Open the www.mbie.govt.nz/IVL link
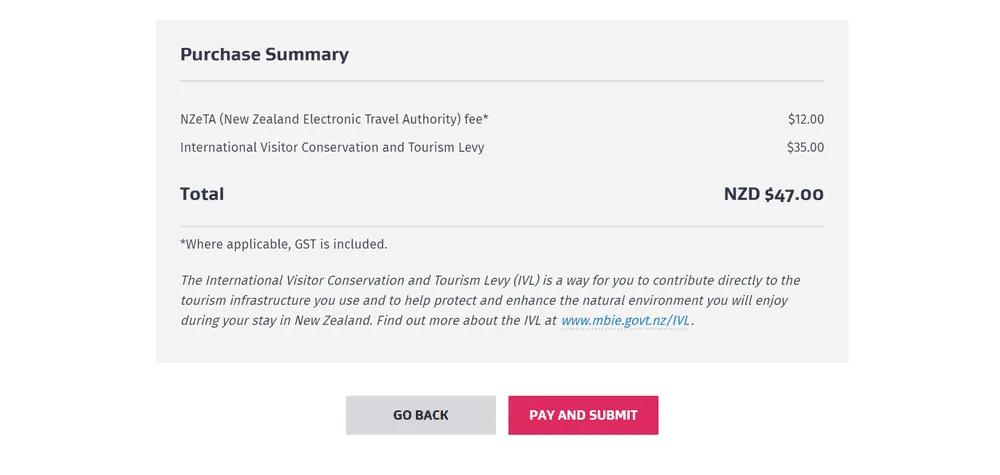This screenshot has width=1000, height=475. tap(625, 321)
